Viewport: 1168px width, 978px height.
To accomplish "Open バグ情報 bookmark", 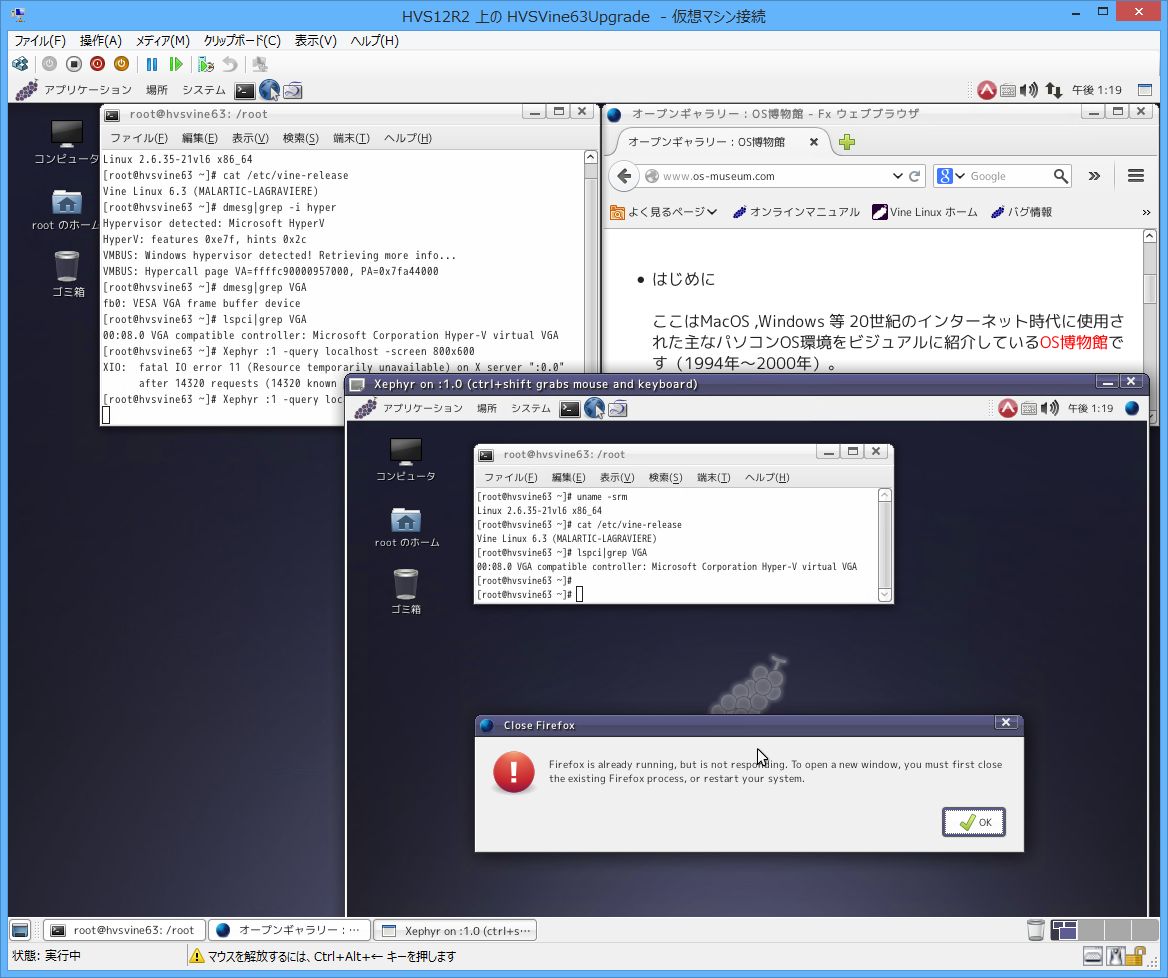I will (1021, 212).
